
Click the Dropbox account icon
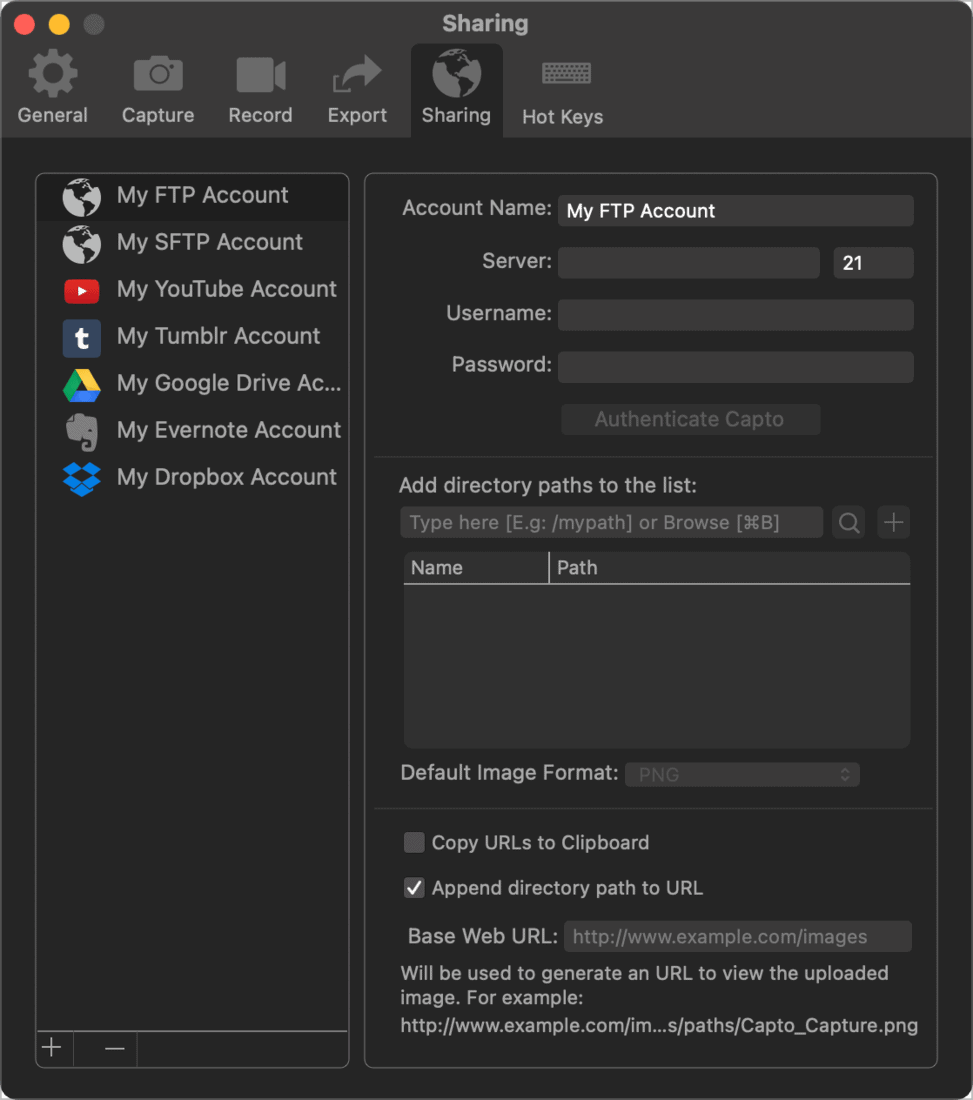pos(81,478)
